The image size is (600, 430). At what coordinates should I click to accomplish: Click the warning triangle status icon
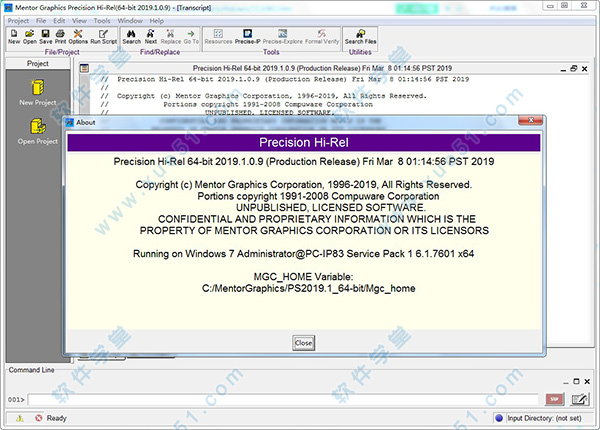click(20, 418)
